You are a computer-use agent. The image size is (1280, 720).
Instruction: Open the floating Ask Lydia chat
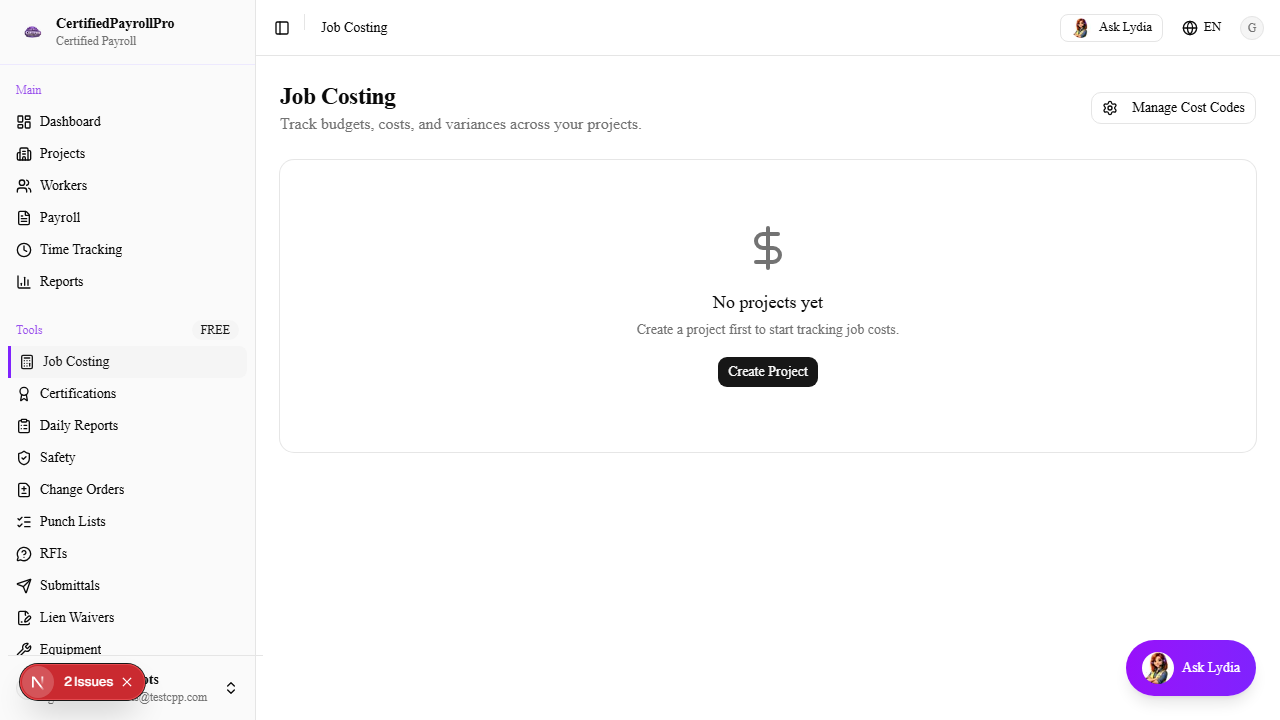click(1190, 667)
